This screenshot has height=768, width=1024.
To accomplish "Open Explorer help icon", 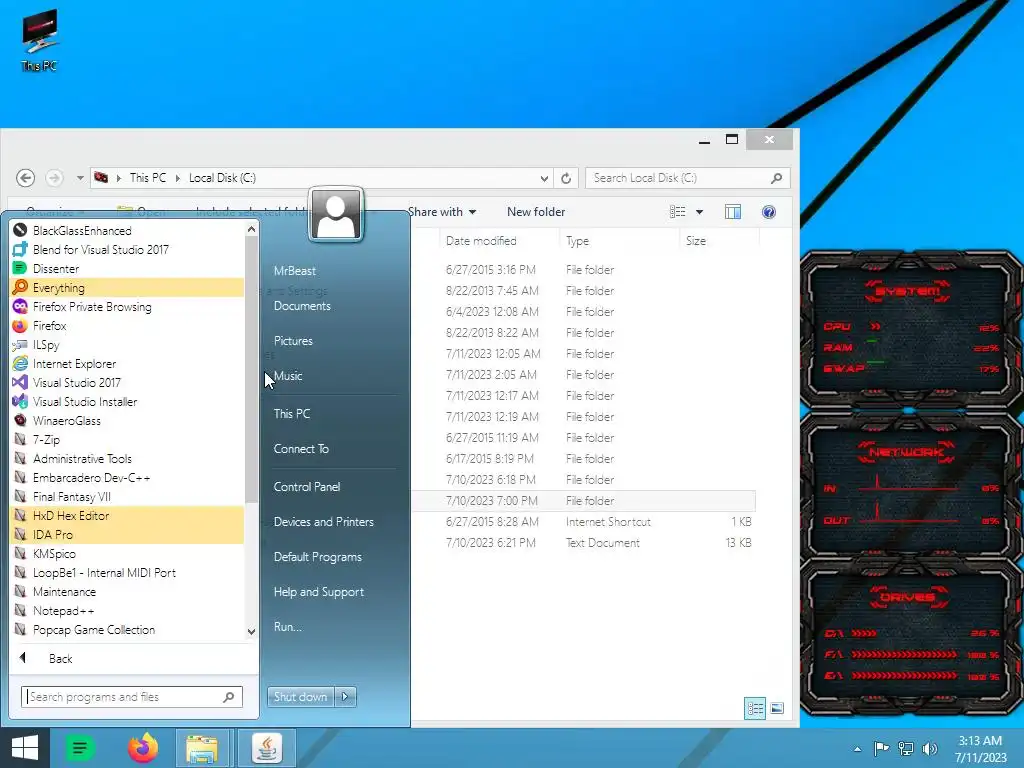I will tap(769, 212).
